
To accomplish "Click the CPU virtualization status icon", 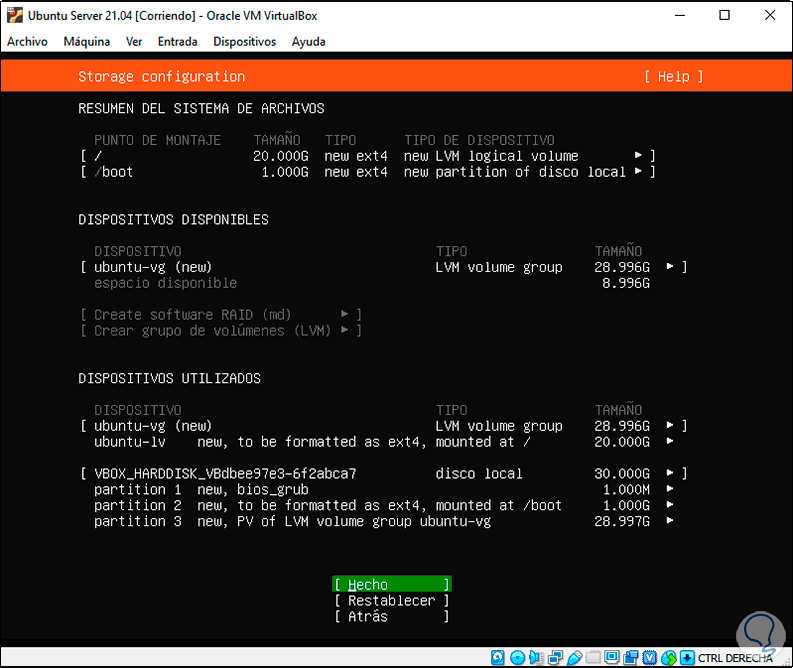I will click(649, 657).
